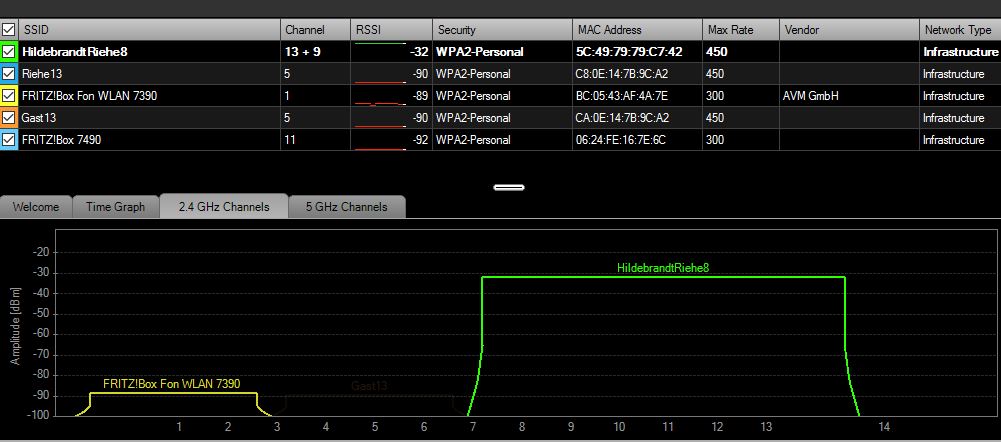Uncheck the Gast13 network checkbox
Image resolution: width=1001 pixels, height=442 pixels.
[8, 118]
